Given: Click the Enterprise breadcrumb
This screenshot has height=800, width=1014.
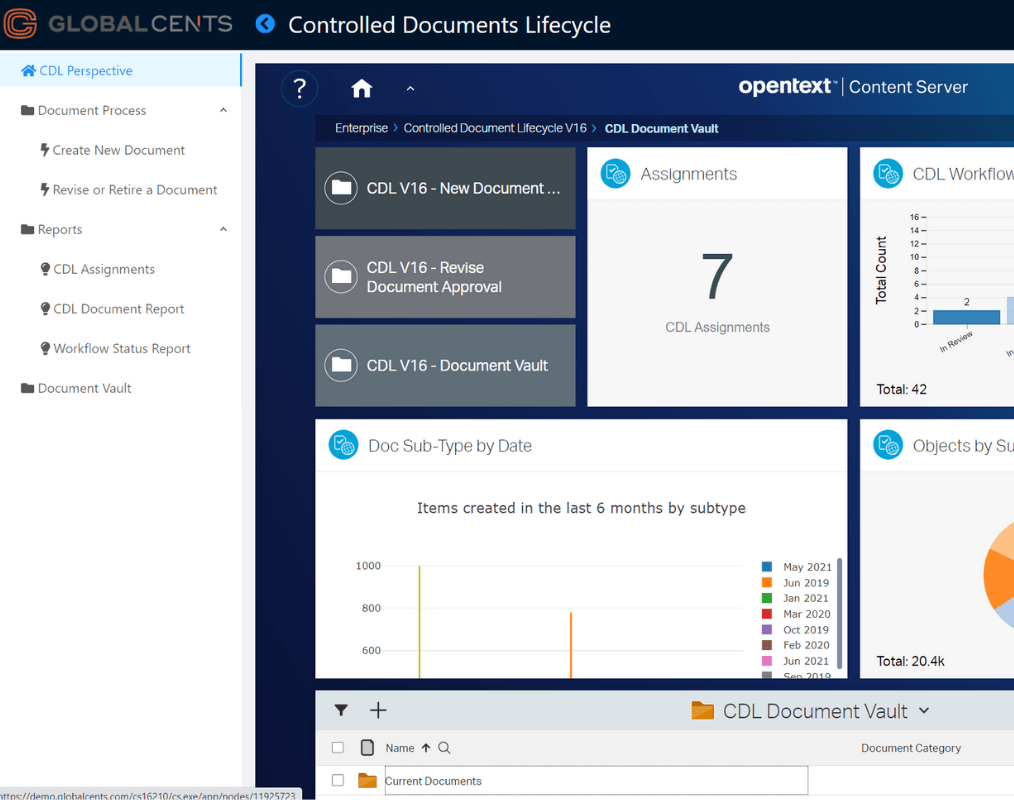Looking at the screenshot, I should [361, 128].
